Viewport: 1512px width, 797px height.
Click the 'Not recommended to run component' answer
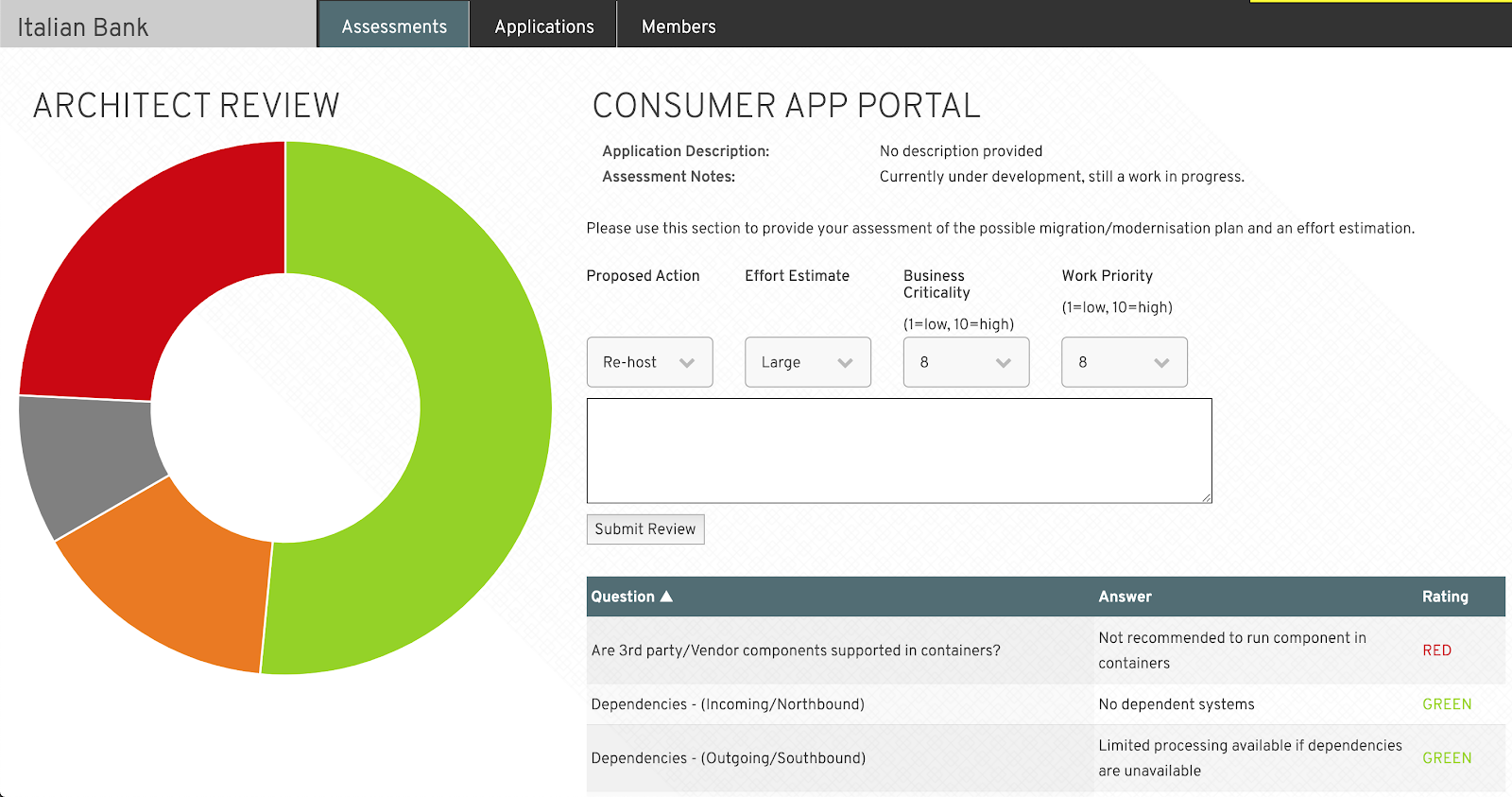tap(1232, 650)
